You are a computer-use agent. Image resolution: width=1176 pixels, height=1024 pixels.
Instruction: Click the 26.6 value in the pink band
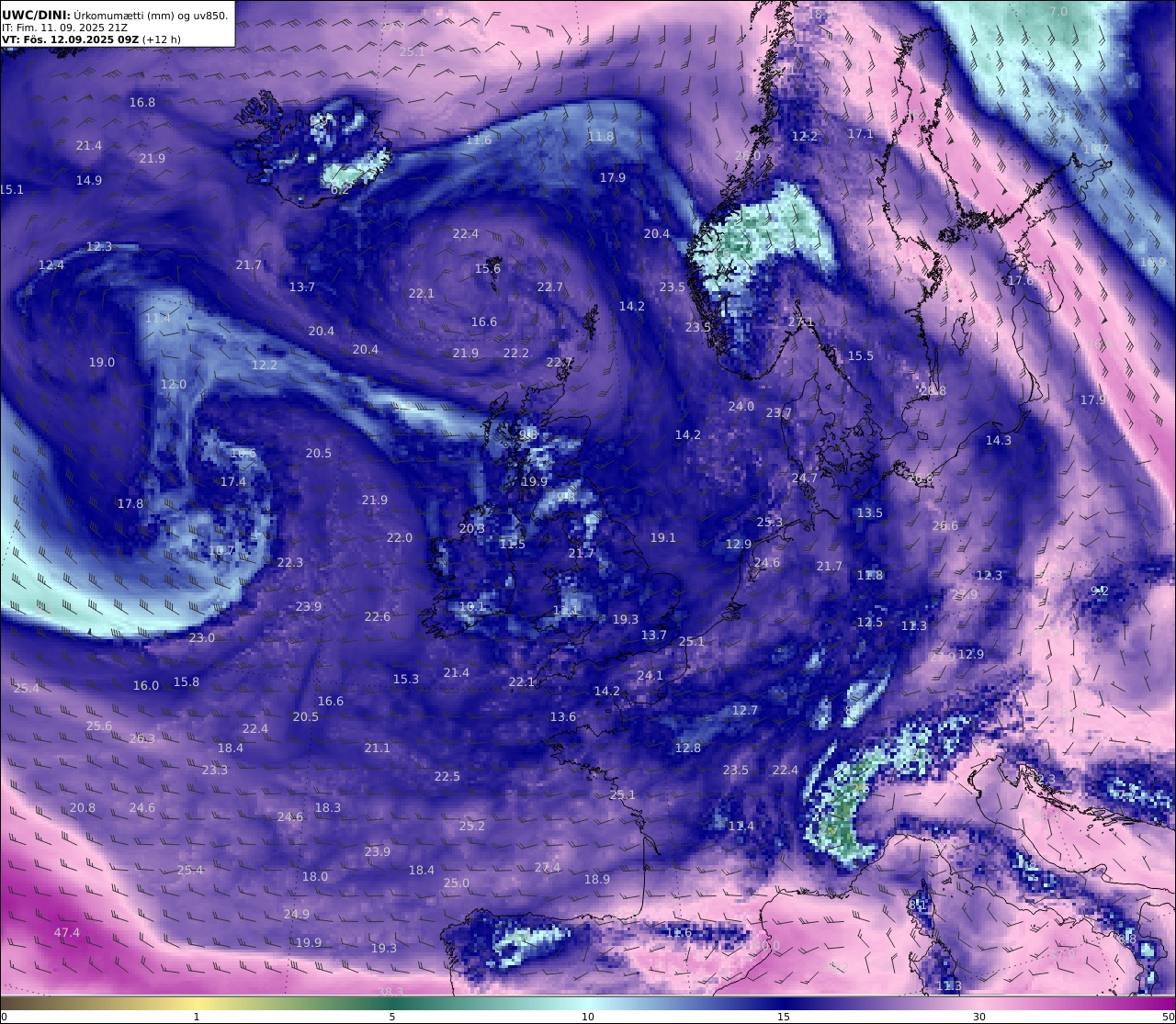pyautogui.click(x=945, y=526)
